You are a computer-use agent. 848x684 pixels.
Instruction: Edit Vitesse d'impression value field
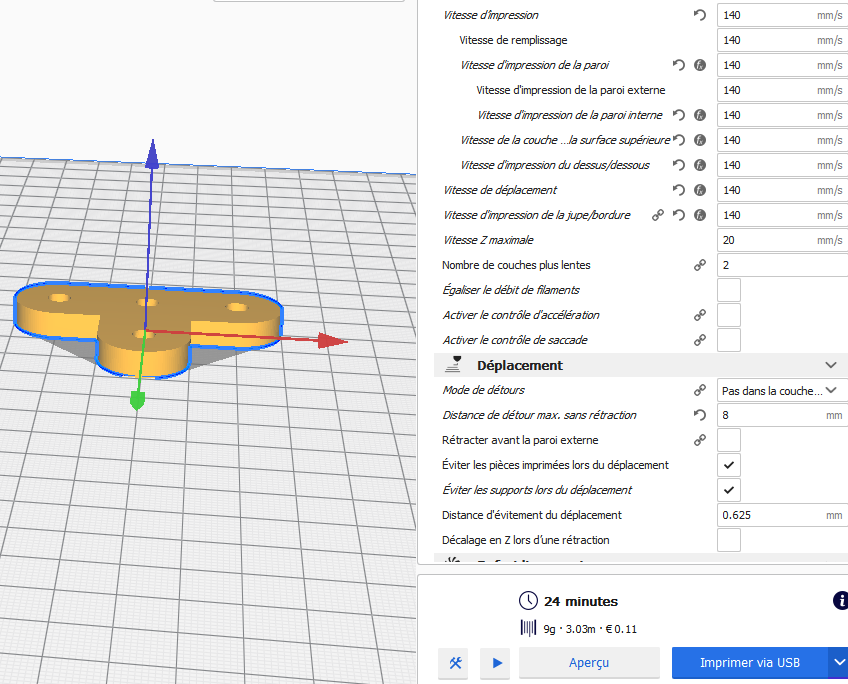[x=783, y=15]
